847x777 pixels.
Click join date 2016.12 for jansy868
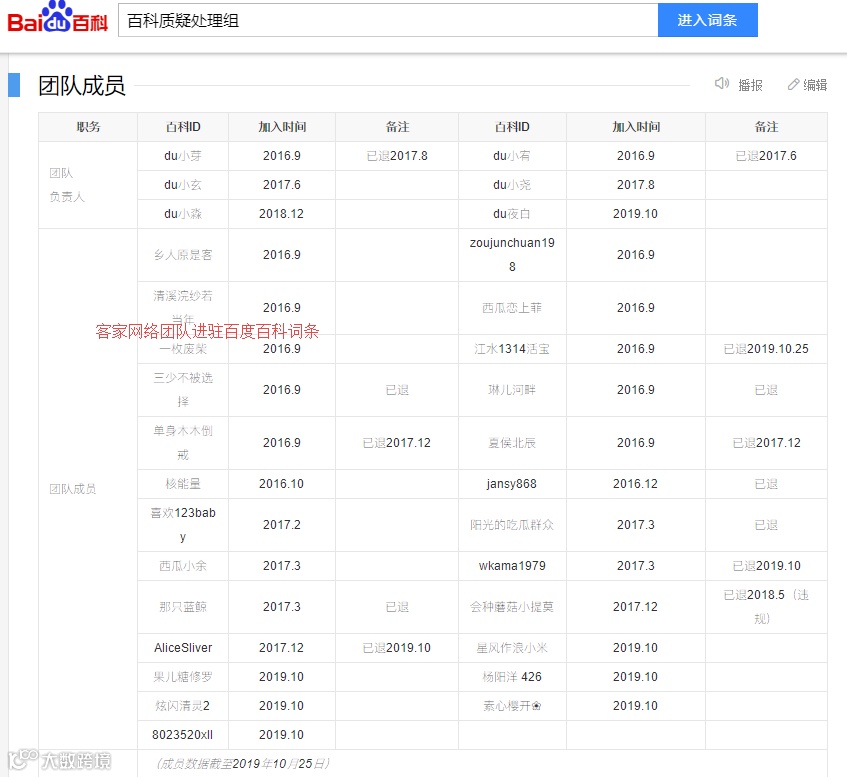tap(635, 484)
